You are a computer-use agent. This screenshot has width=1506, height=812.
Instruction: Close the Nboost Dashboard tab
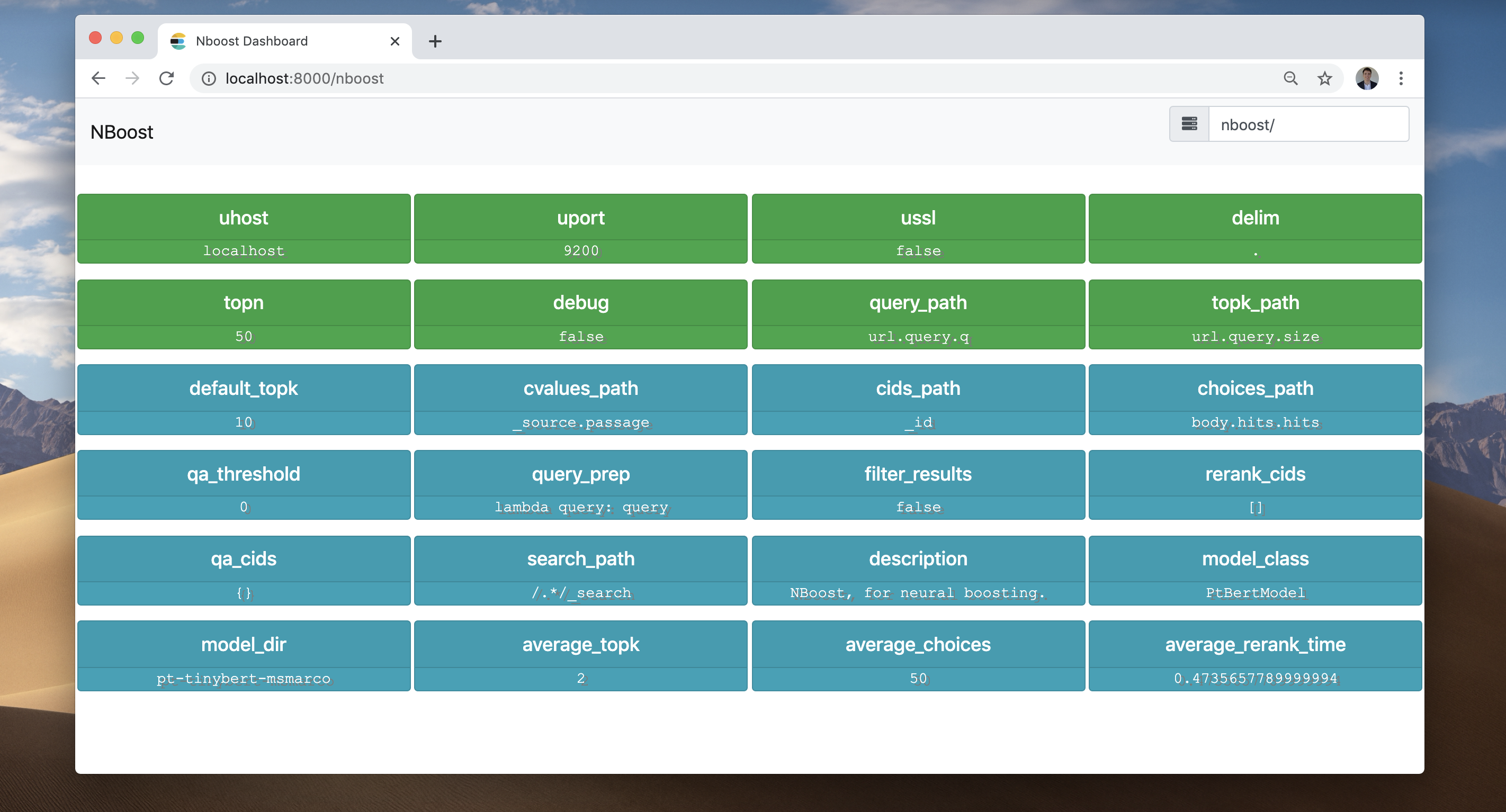pos(395,41)
